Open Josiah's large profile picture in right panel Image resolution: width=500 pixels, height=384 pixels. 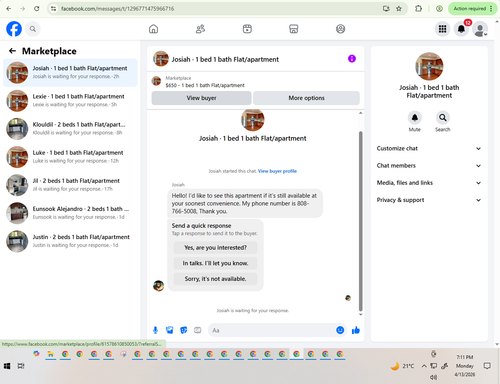429,66
